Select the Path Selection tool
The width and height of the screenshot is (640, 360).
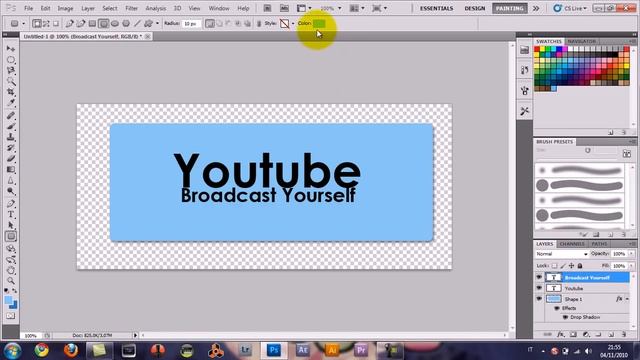(11, 225)
